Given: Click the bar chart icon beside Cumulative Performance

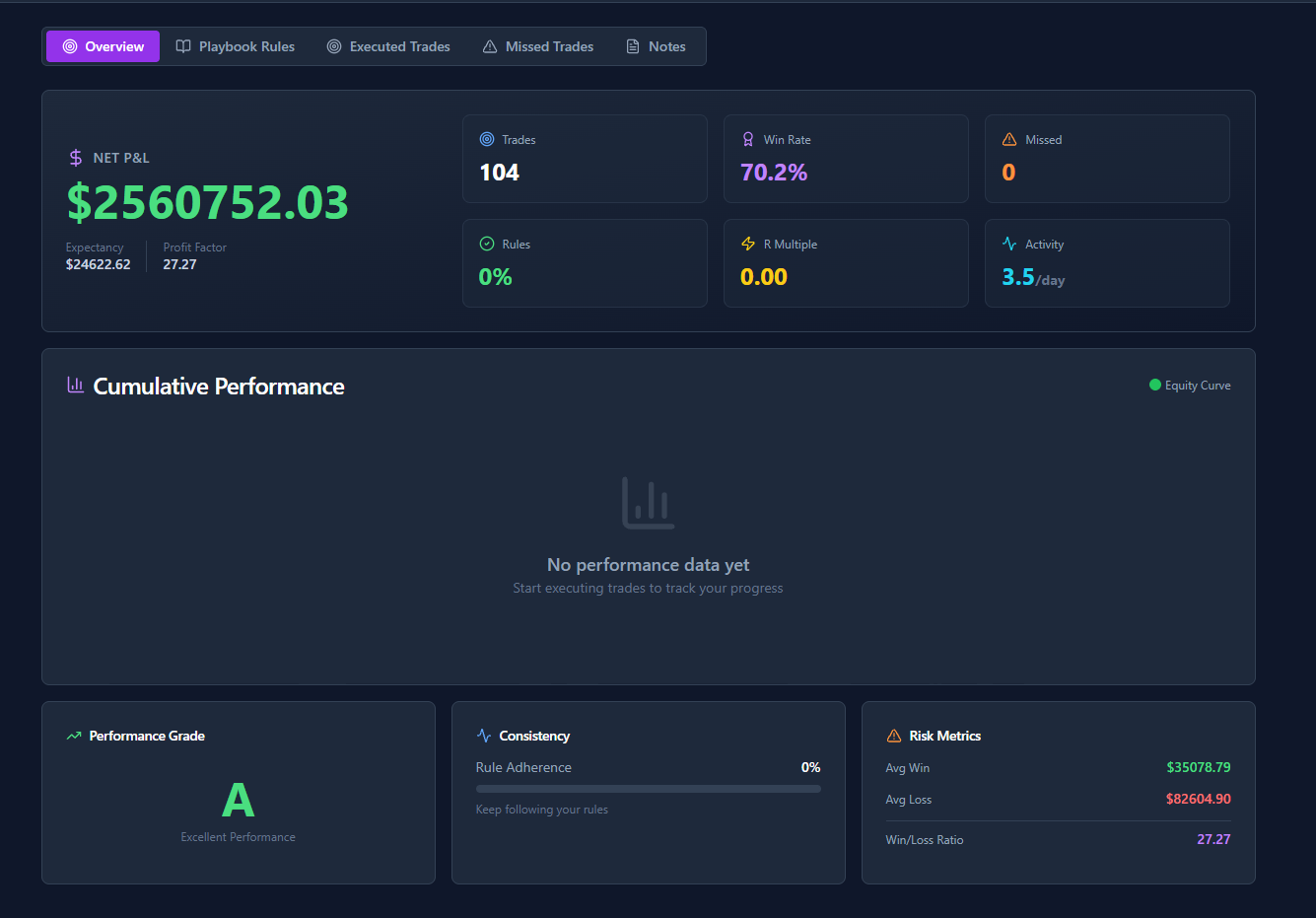Looking at the screenshot, I should click(75, 385).
